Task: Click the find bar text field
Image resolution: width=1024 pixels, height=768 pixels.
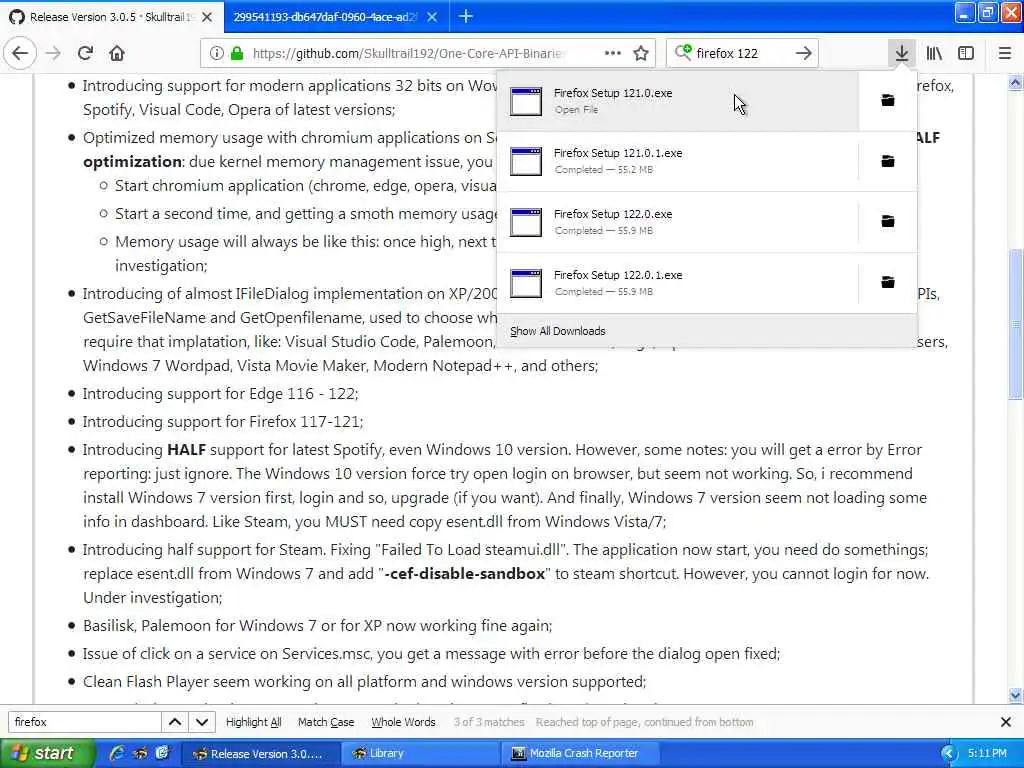Action: coord(85,722)
